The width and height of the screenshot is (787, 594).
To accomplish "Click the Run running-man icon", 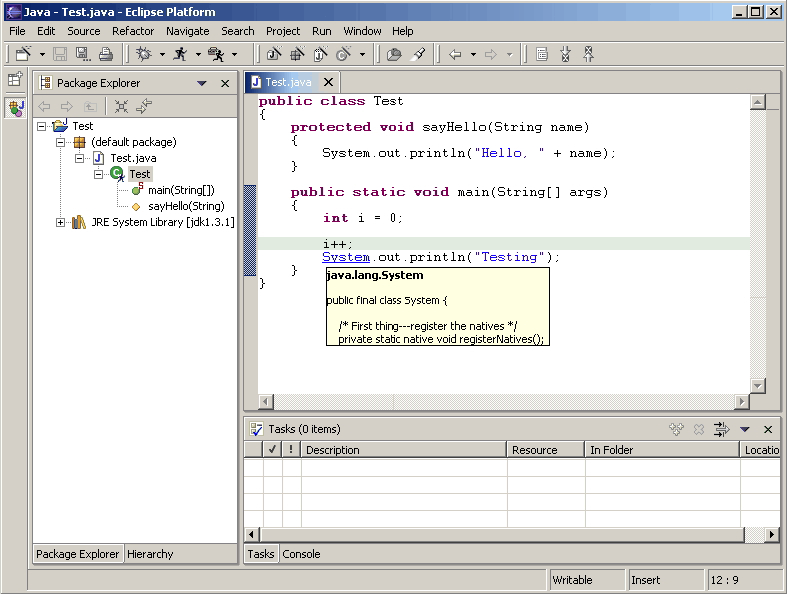I will 180,54.
